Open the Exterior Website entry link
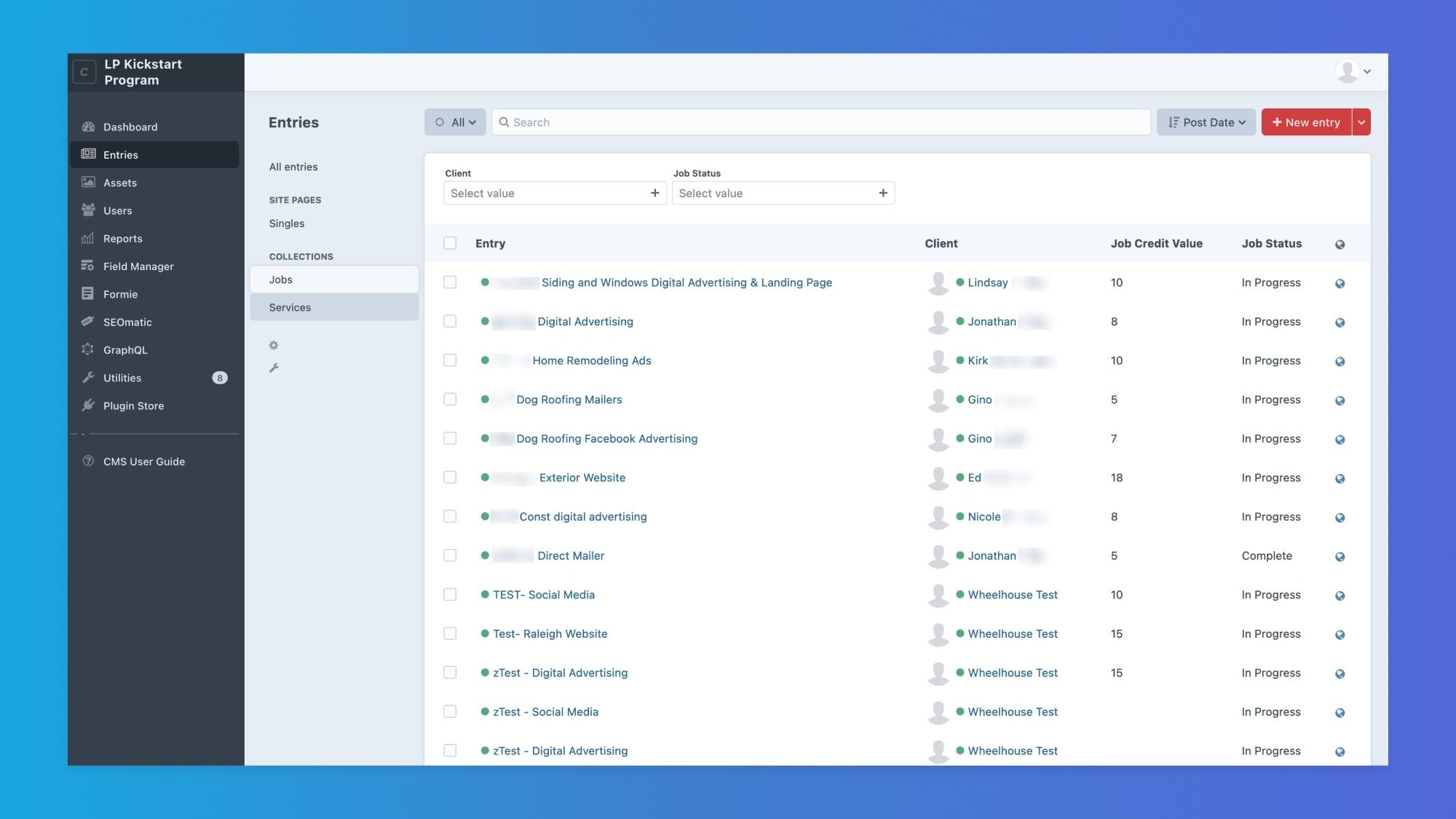The width and height of the screenshot is (1456, 819). (x=582, y=478)
